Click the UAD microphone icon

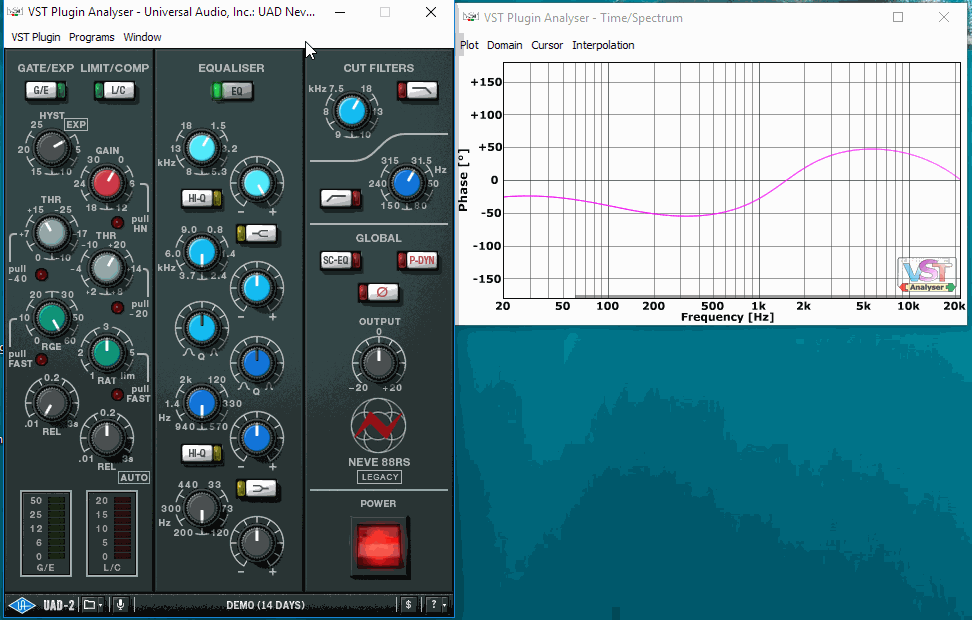(120, 604)
